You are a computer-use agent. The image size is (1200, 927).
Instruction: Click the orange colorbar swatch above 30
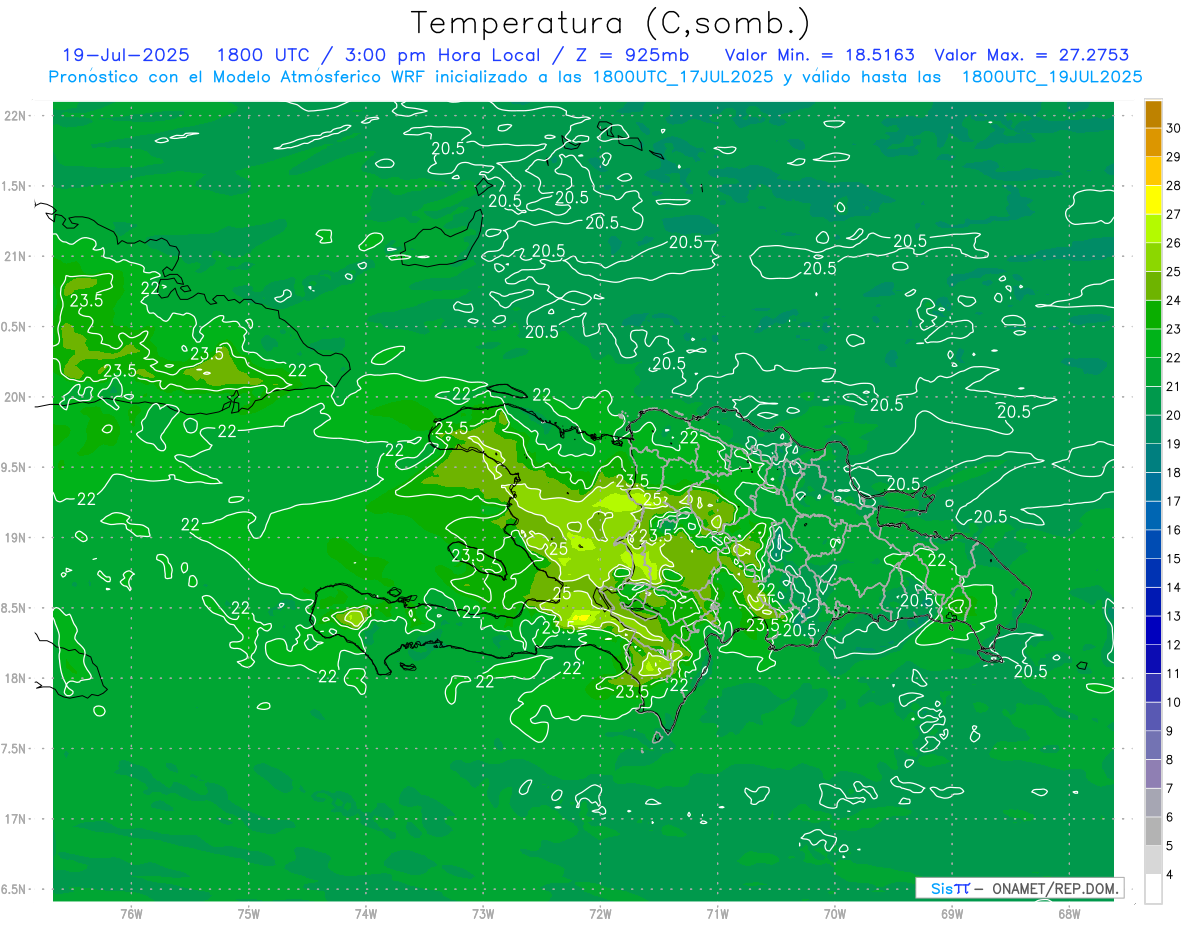tap(1153, 114)
